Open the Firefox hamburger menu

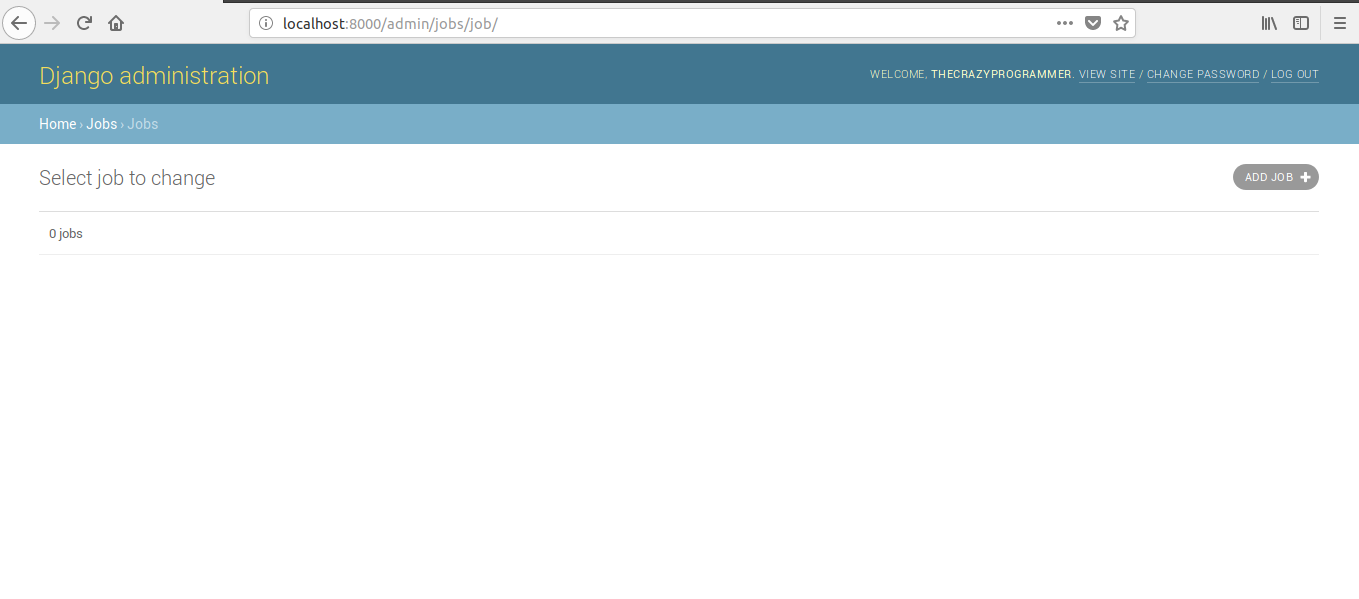tap(1340, 23)
